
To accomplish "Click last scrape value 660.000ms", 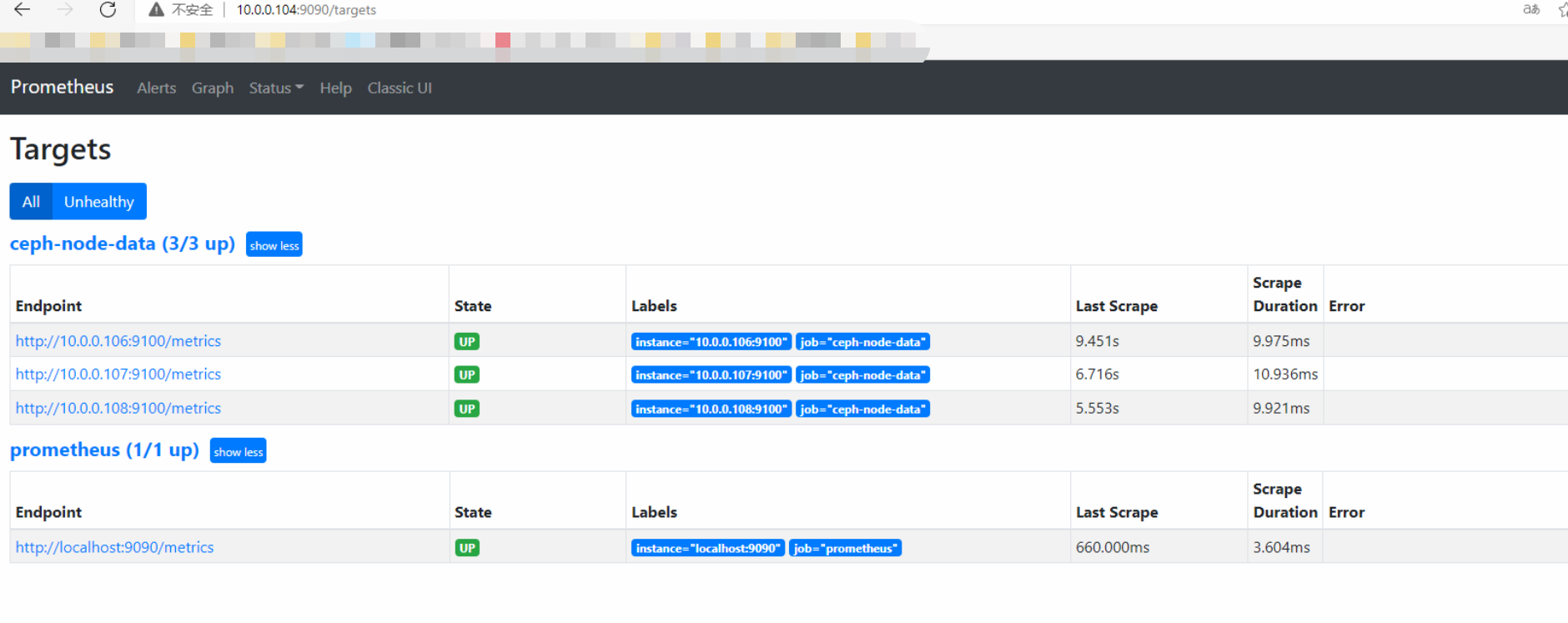I will coord(1113,547).
